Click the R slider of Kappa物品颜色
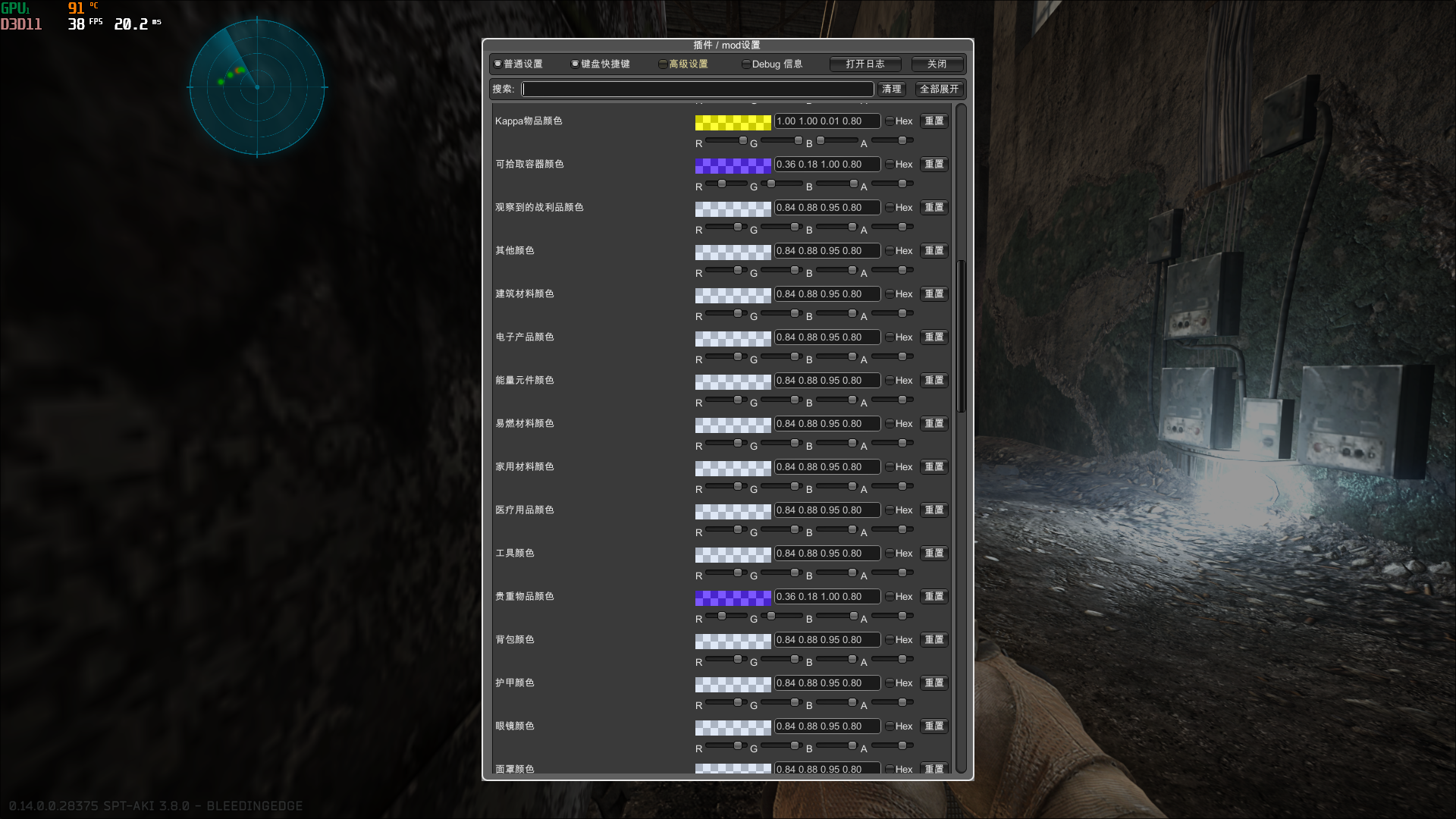This screenshot has height=819, width=1456. pos(726,141)
